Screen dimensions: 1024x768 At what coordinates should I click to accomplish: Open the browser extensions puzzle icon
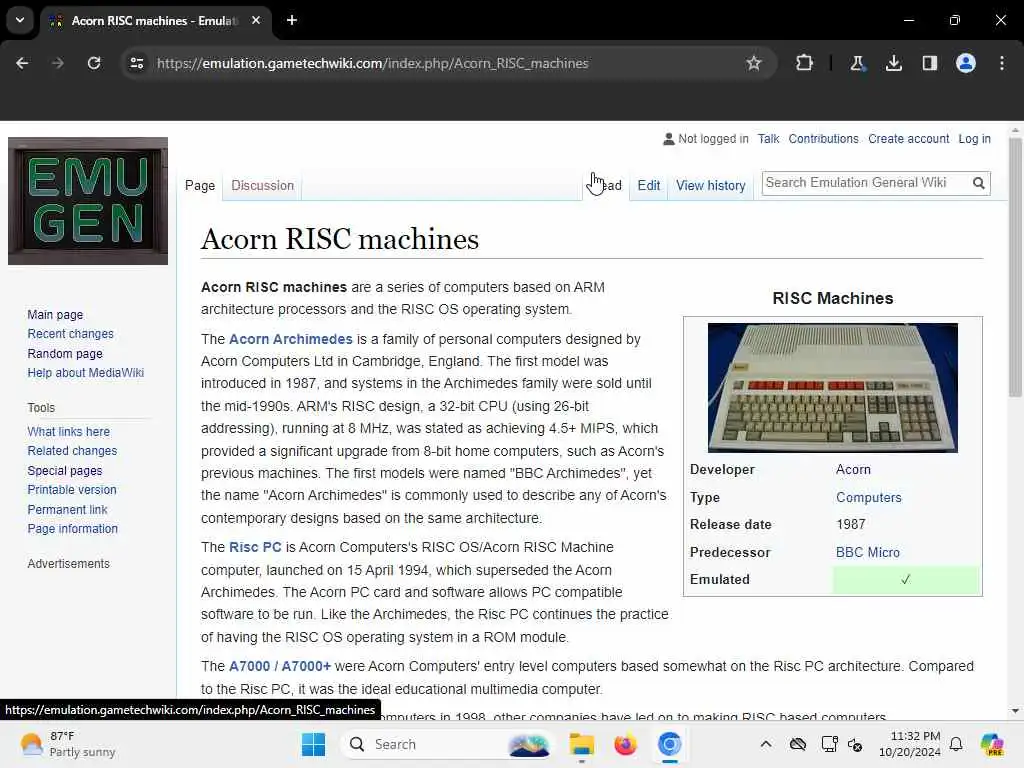(x=805, y=63)
